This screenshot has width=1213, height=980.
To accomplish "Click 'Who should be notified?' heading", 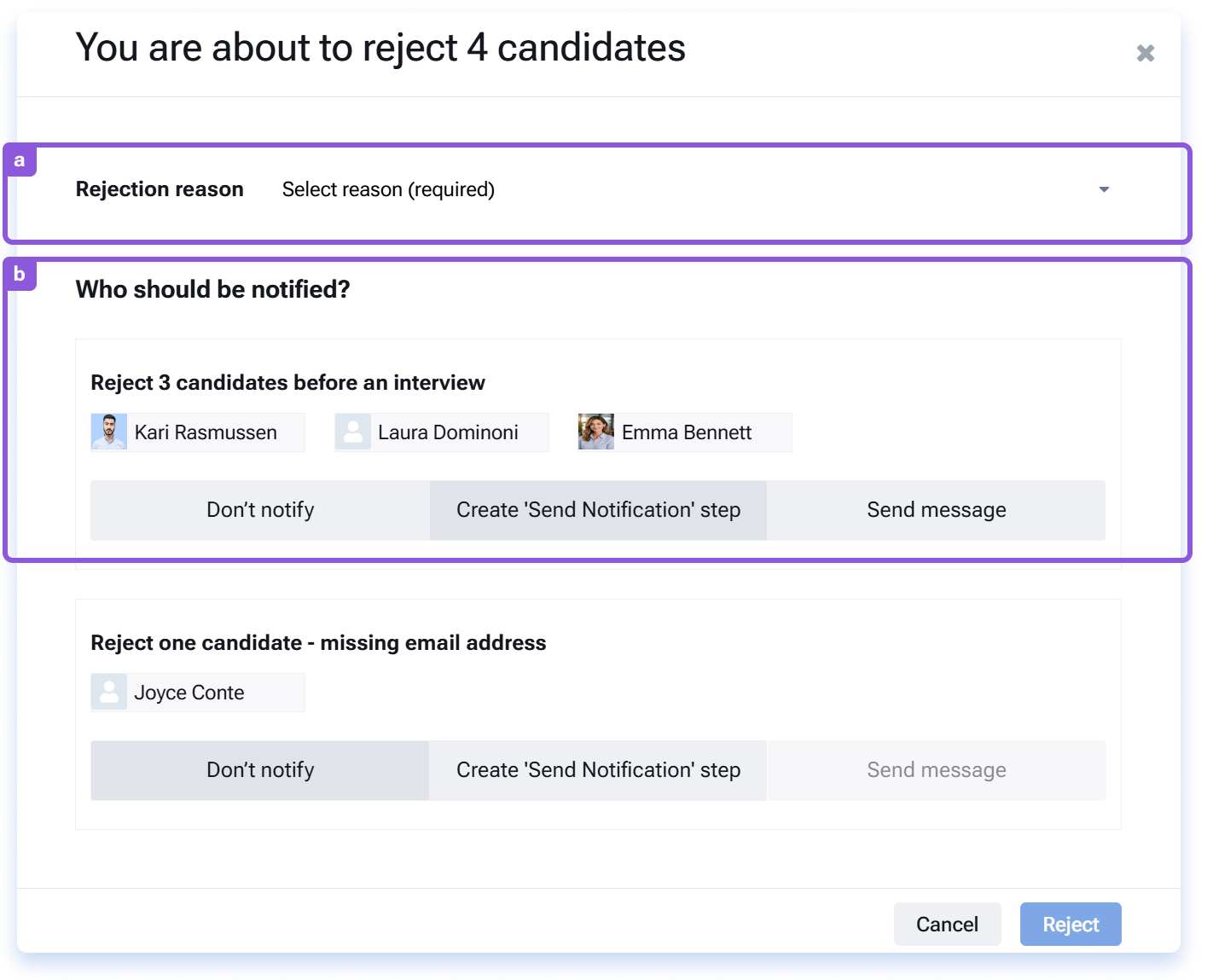I will tap(213, 290).
